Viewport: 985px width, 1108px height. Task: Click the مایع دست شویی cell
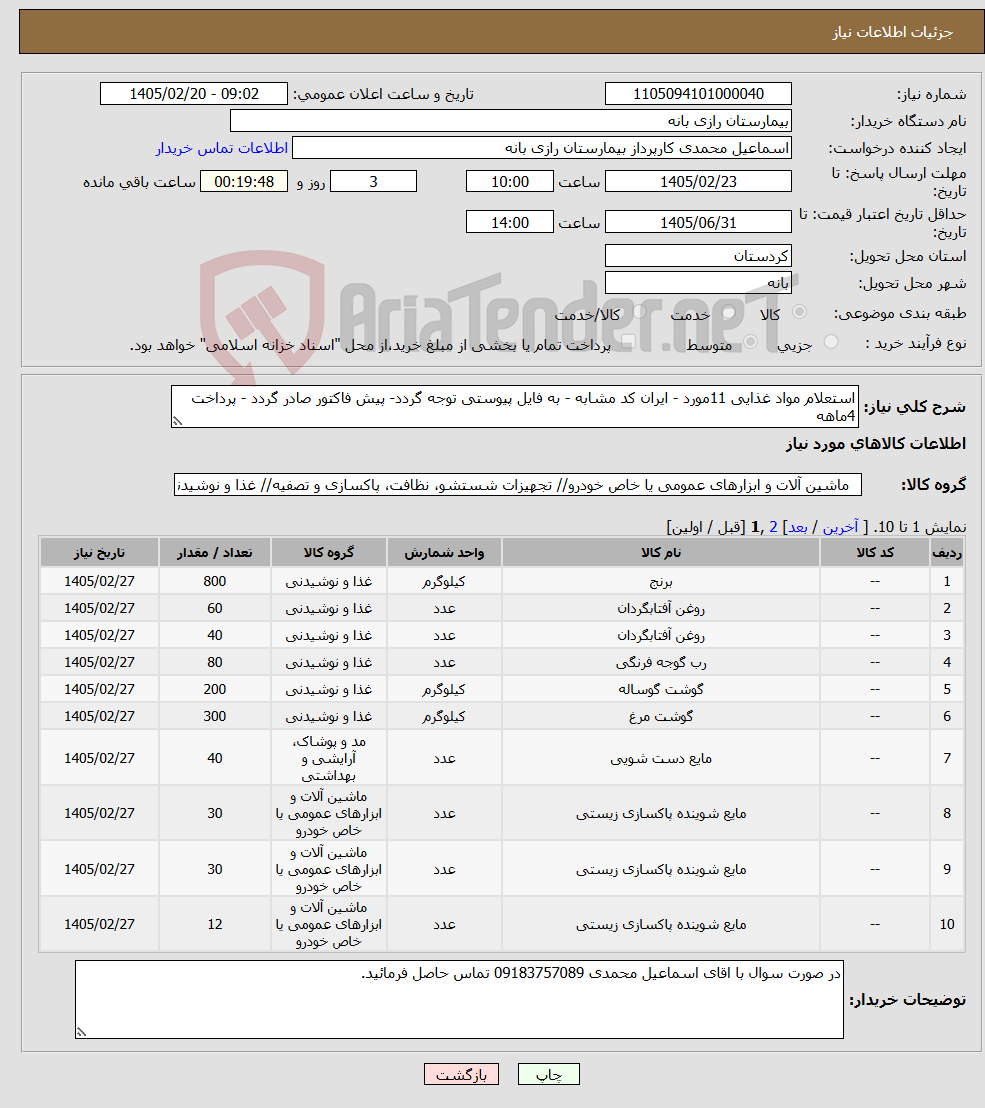point(661,758)
